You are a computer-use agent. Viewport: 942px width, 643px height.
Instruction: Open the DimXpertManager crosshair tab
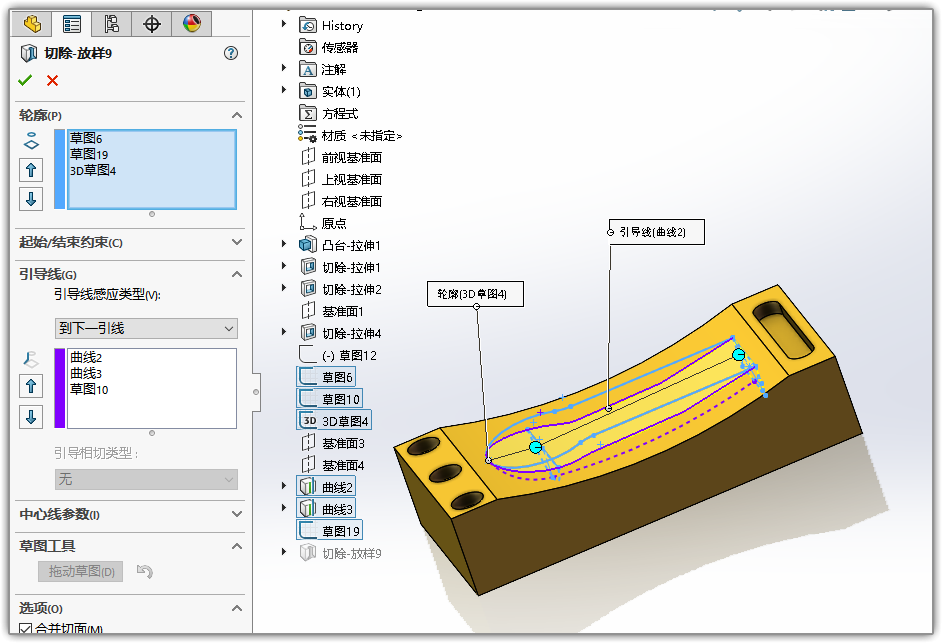pyautogui.click(x=151, y=23)
